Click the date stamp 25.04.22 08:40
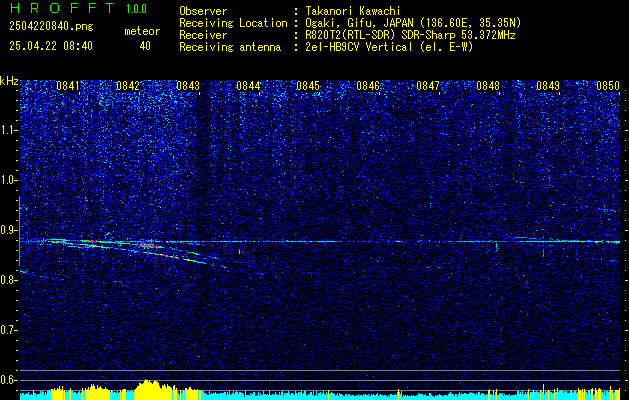This screenshot has height=400, width=629. [51, 46]
